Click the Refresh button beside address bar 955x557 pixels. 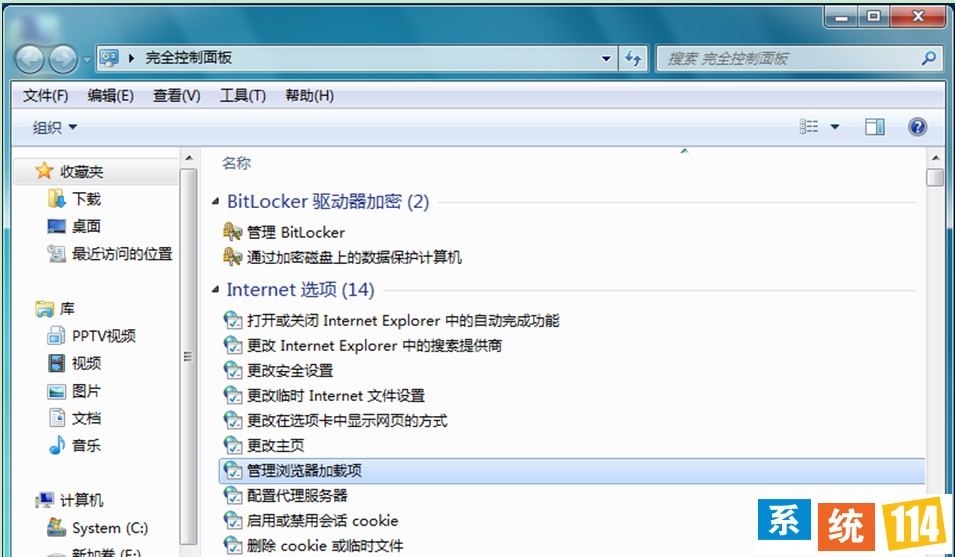tap(633, 59)
